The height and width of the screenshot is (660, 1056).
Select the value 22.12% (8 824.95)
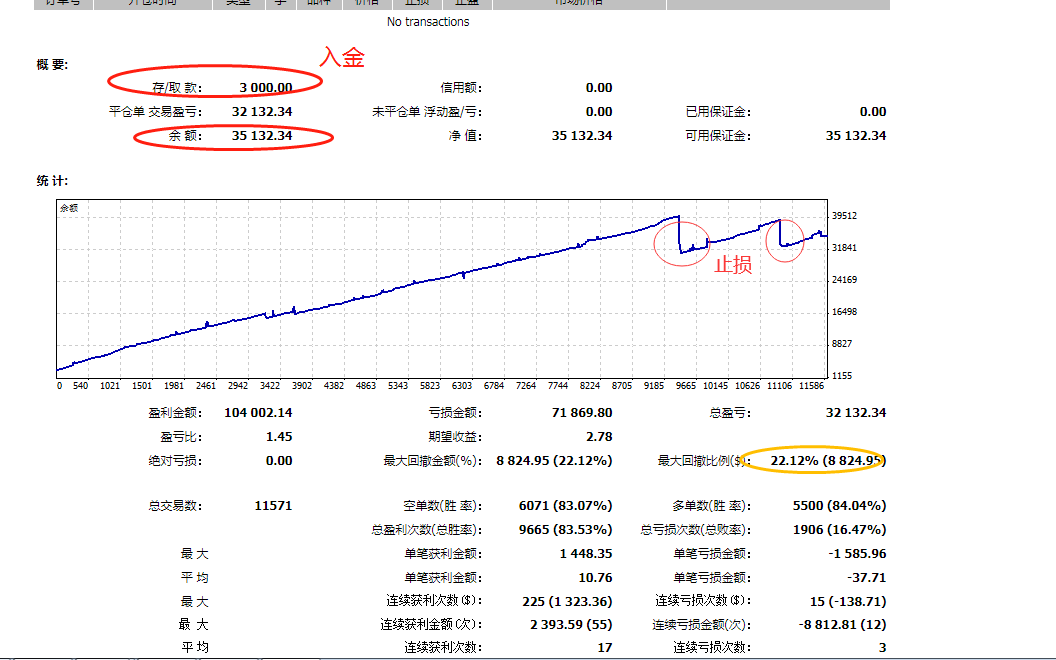828,461
